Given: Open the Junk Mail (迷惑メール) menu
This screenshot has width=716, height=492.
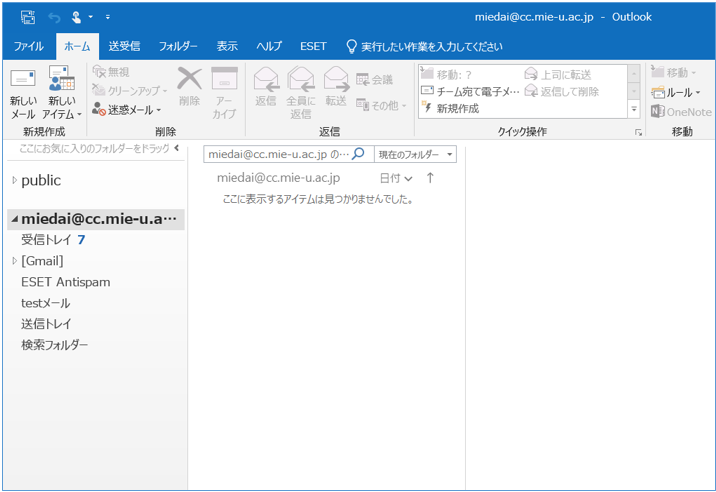Looking at the screenshot, I should click(x=126, y=110).
